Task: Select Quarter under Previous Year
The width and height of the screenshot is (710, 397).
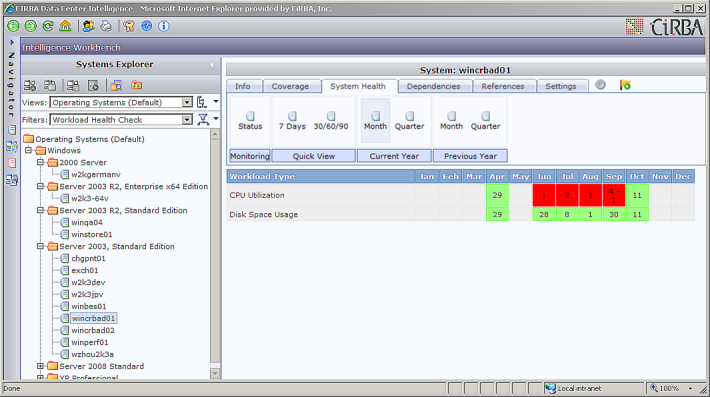Action: (485, 121)
